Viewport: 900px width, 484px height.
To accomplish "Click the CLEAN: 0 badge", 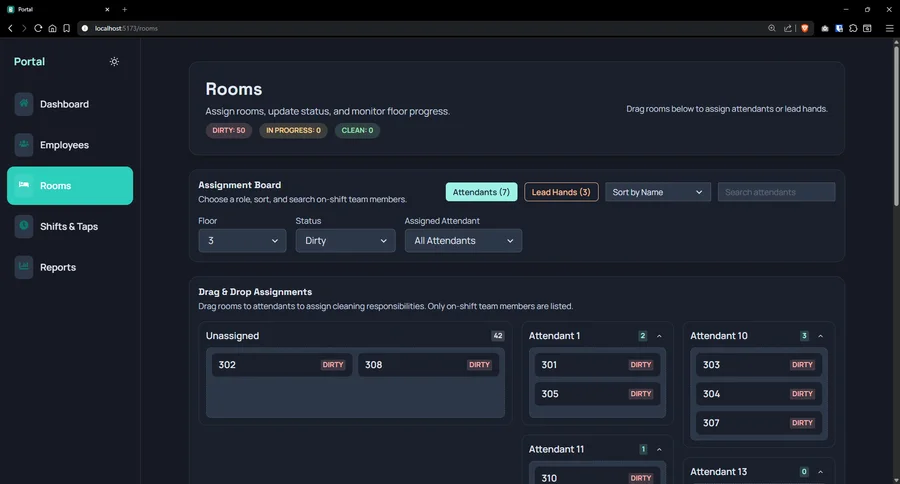I will click(357, 130).
